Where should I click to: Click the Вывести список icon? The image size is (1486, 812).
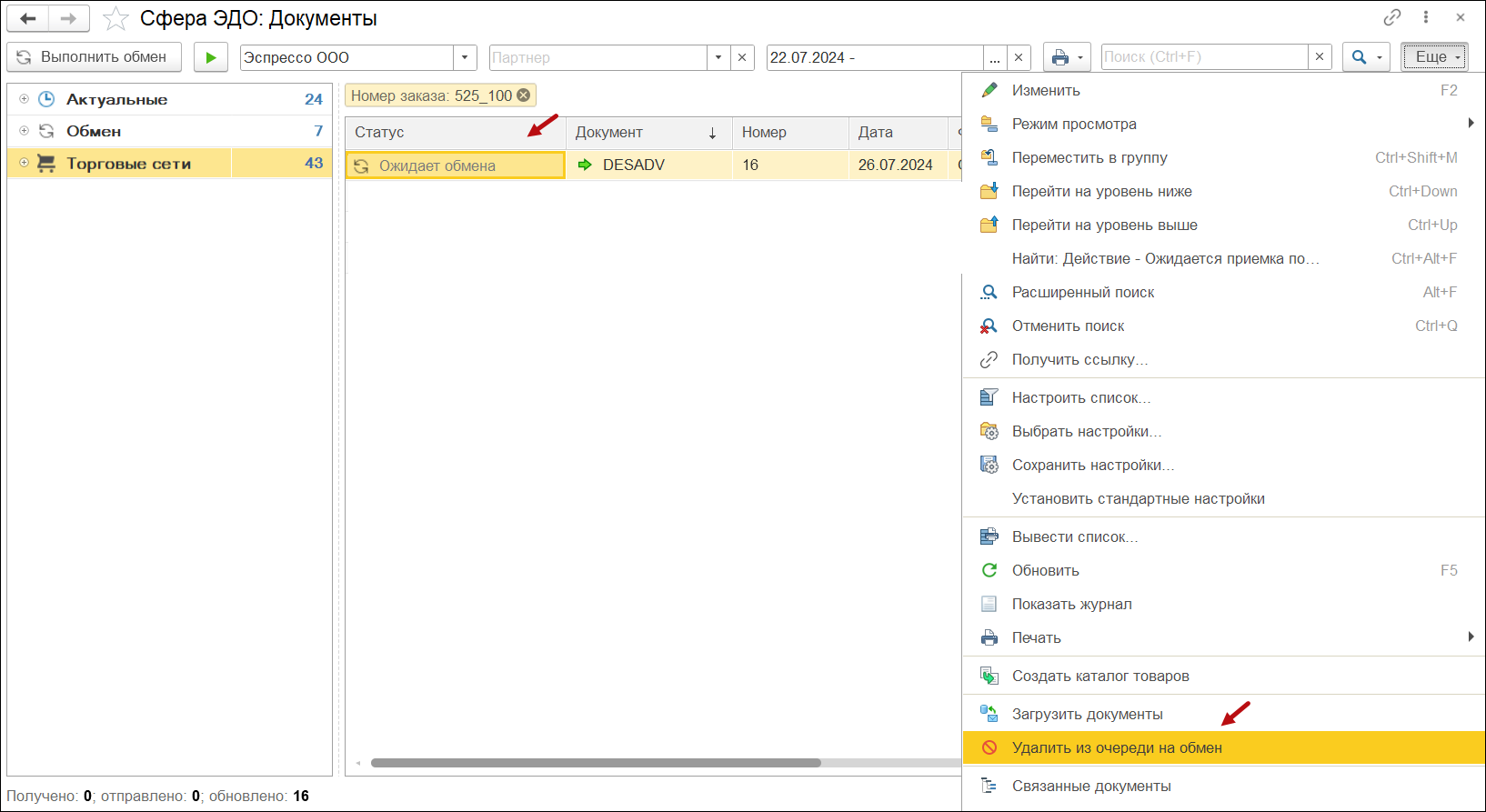tap(989, 536)
